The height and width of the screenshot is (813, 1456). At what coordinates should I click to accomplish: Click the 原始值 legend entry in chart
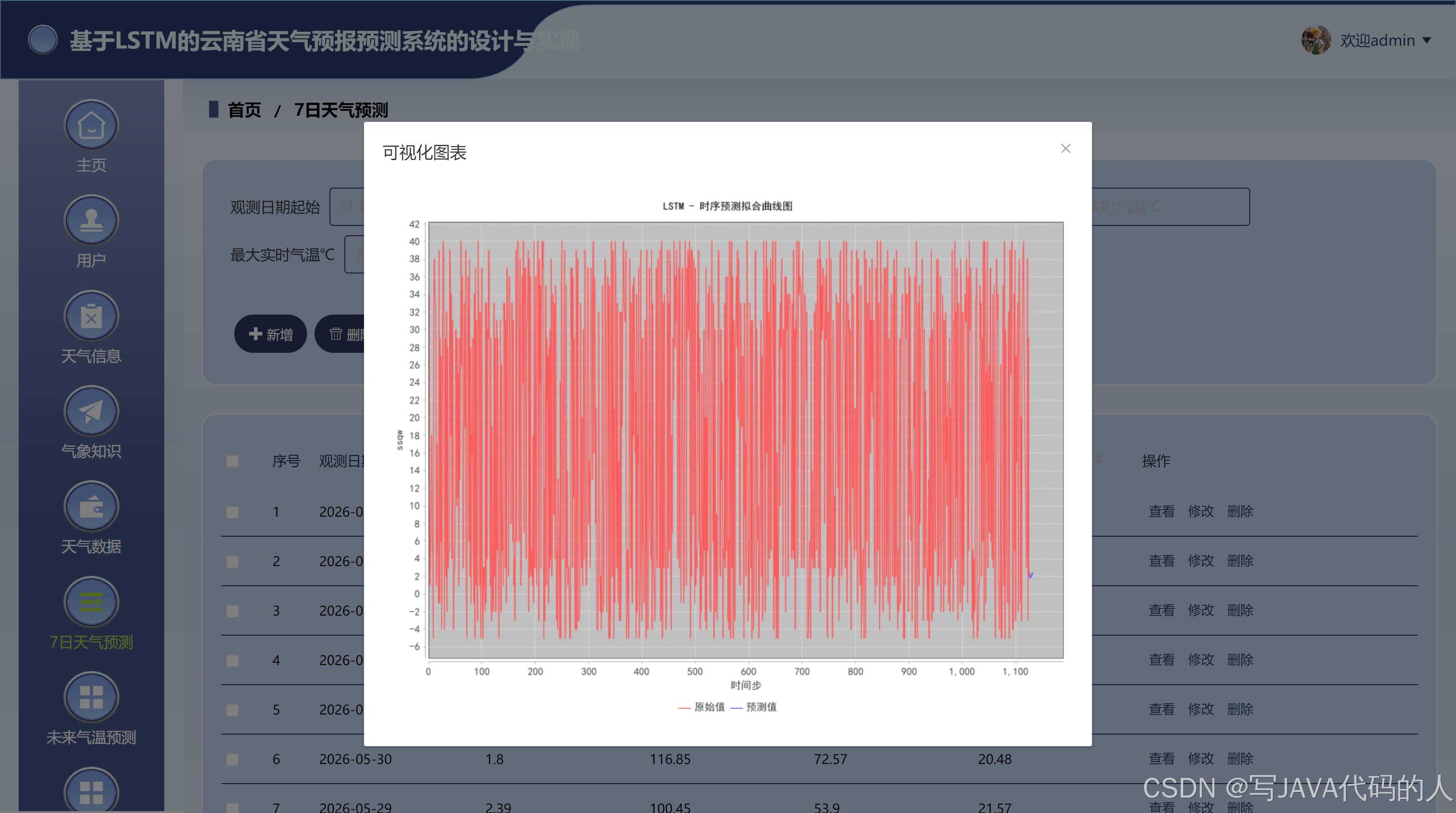701,707
